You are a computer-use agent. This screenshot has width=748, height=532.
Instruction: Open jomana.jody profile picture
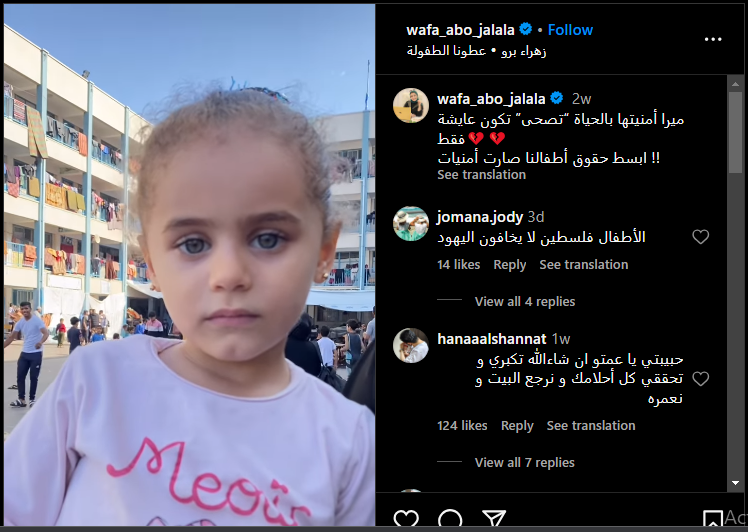pos(411,224)
